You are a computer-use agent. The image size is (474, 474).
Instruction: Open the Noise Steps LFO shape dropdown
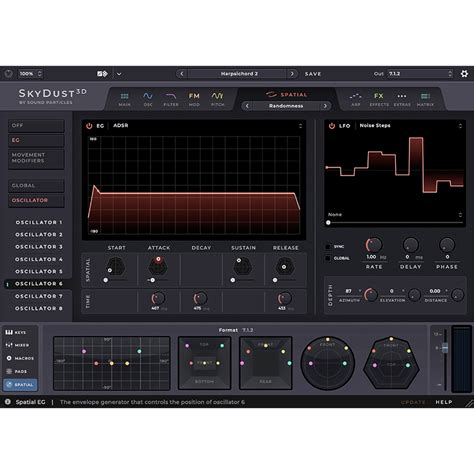point(411,126)
